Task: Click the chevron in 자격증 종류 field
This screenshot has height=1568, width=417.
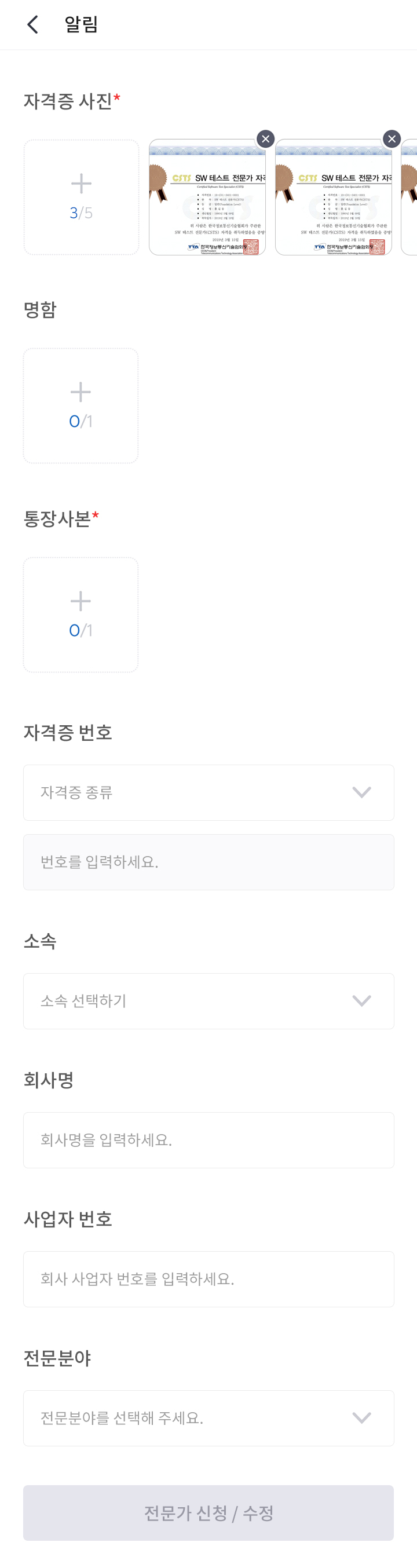Action: (361, 792)
